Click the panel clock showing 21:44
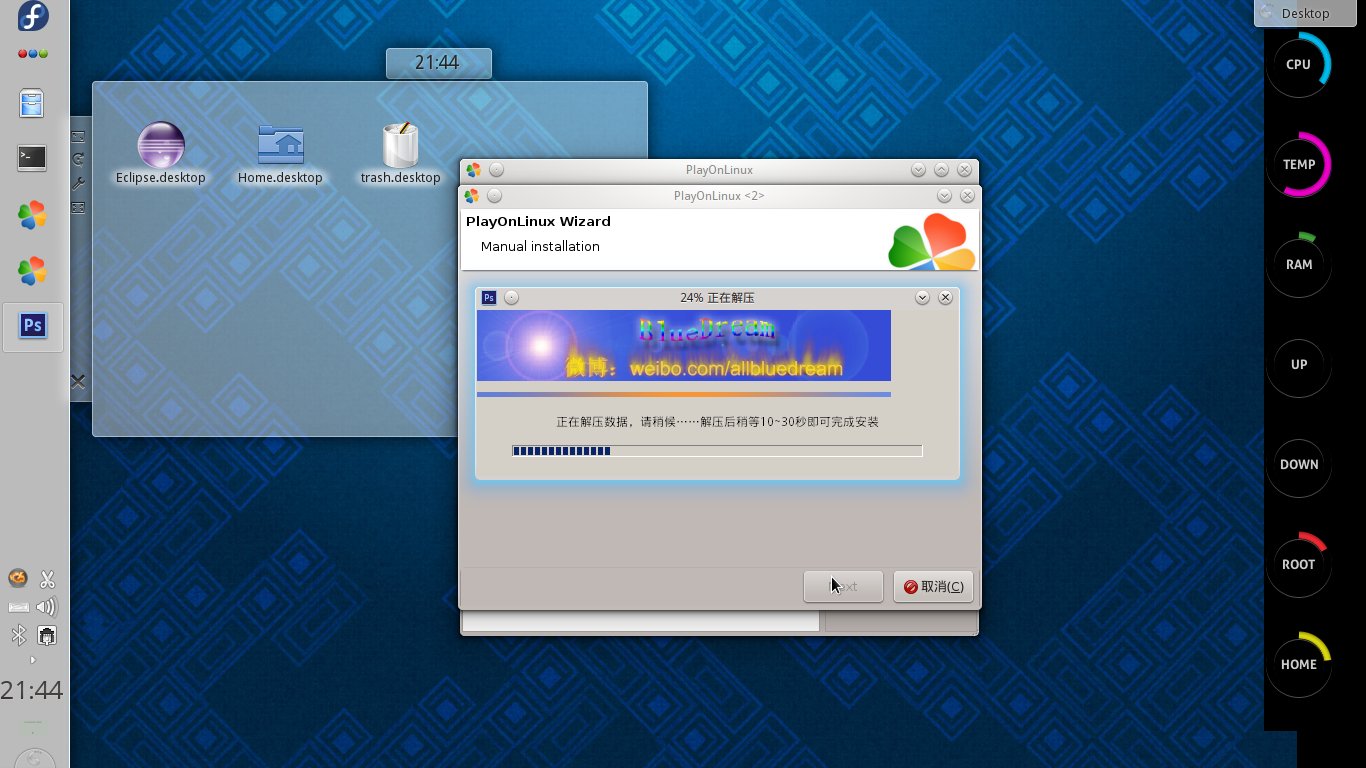 coord(32,691)
